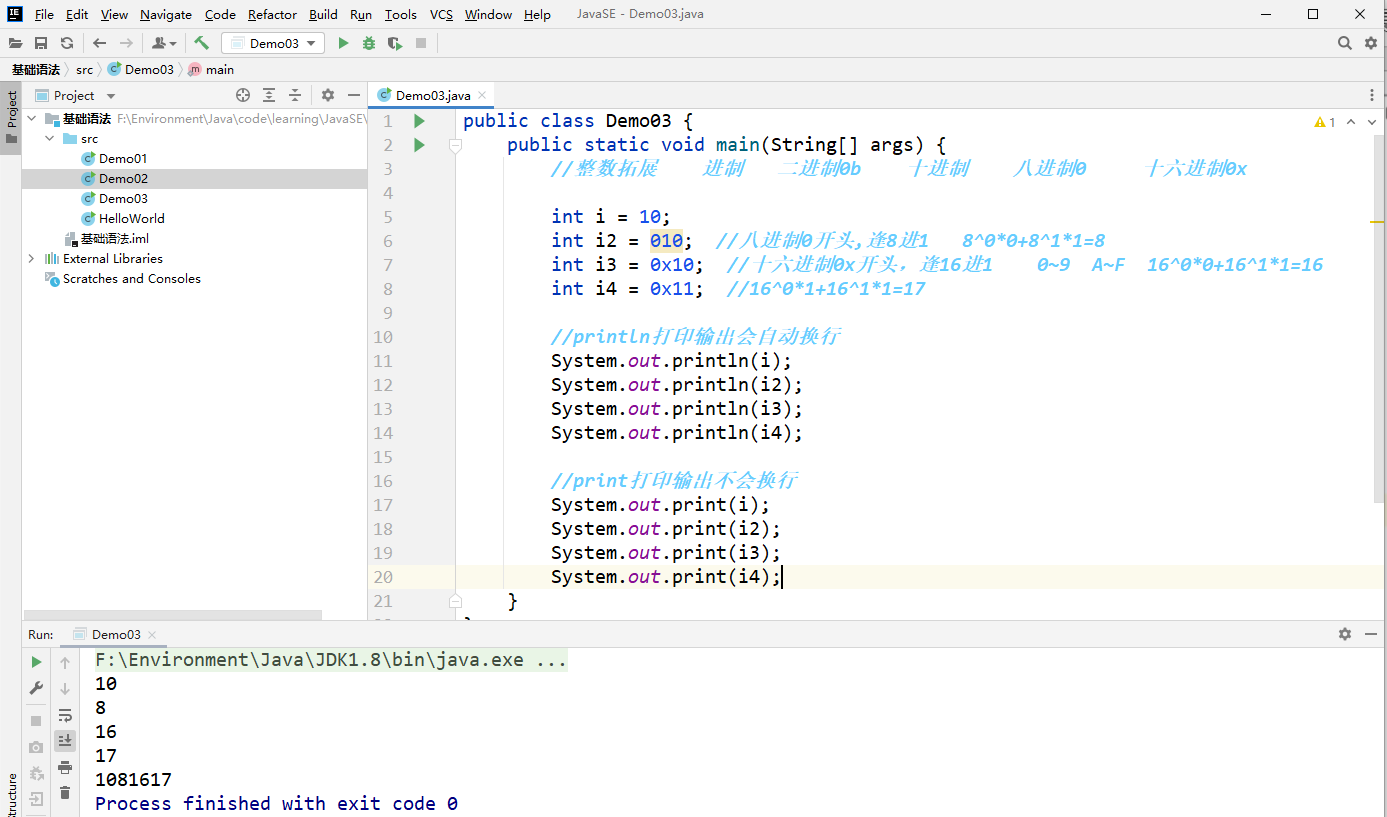Screen dimensions: 1387x817
Task: Locate opened file in Project tree
Action: coord(243,95)
